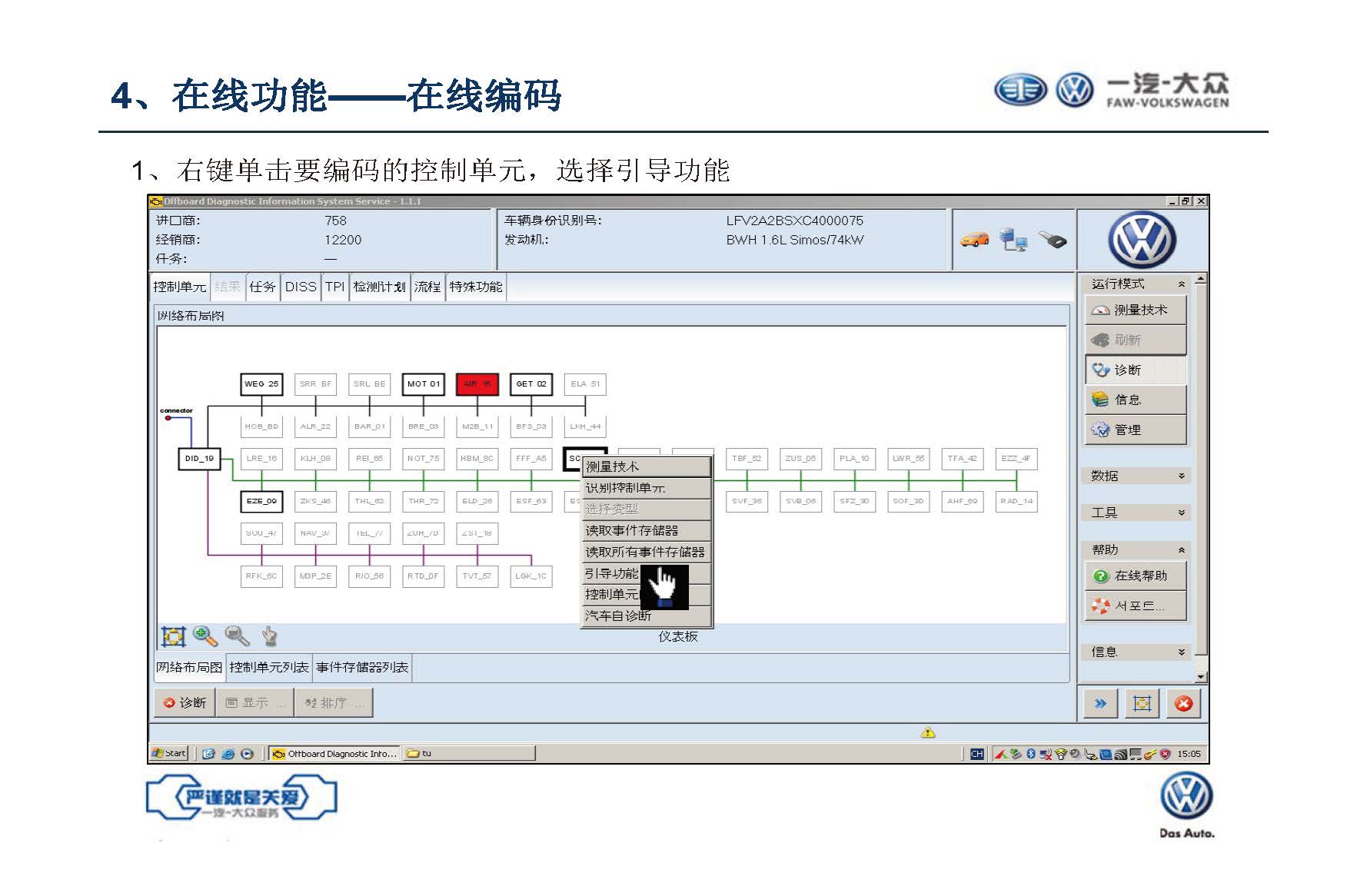This screenshot has height=896, width=1367.
Task: Switch to the 特殊功能 tab
Action: tap(475, 287)
